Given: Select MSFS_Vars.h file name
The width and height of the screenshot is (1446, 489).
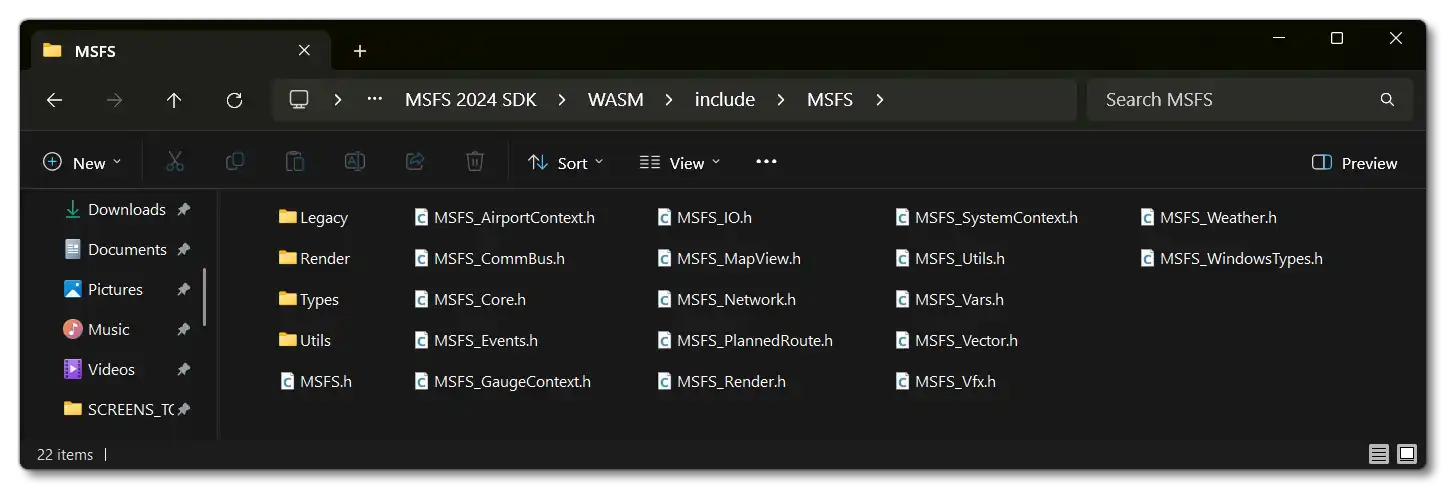Looking at the screenshot, I should click(x=959, y=299).
